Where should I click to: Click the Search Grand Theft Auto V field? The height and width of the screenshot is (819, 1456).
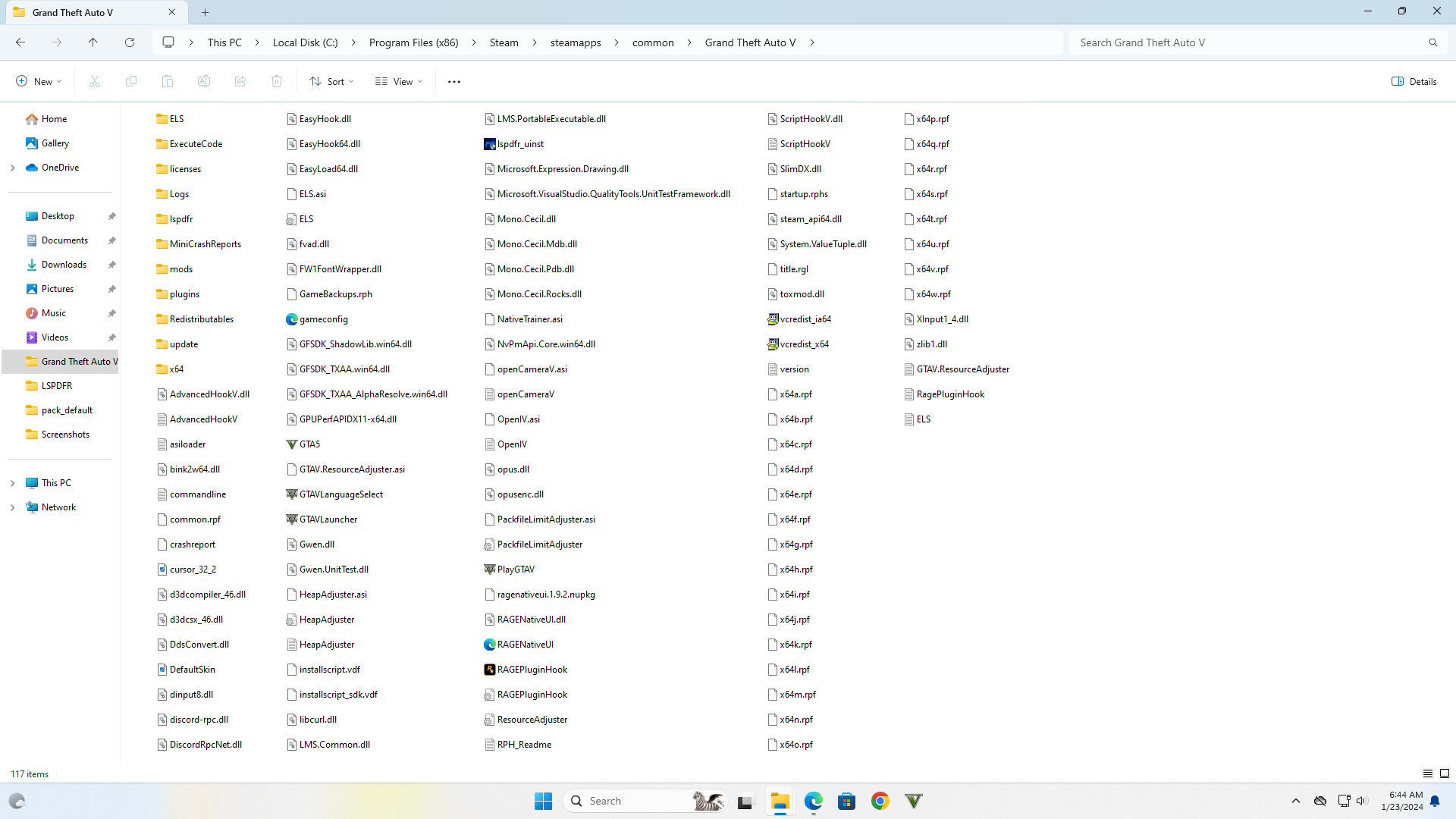[x=1251, y=42]
